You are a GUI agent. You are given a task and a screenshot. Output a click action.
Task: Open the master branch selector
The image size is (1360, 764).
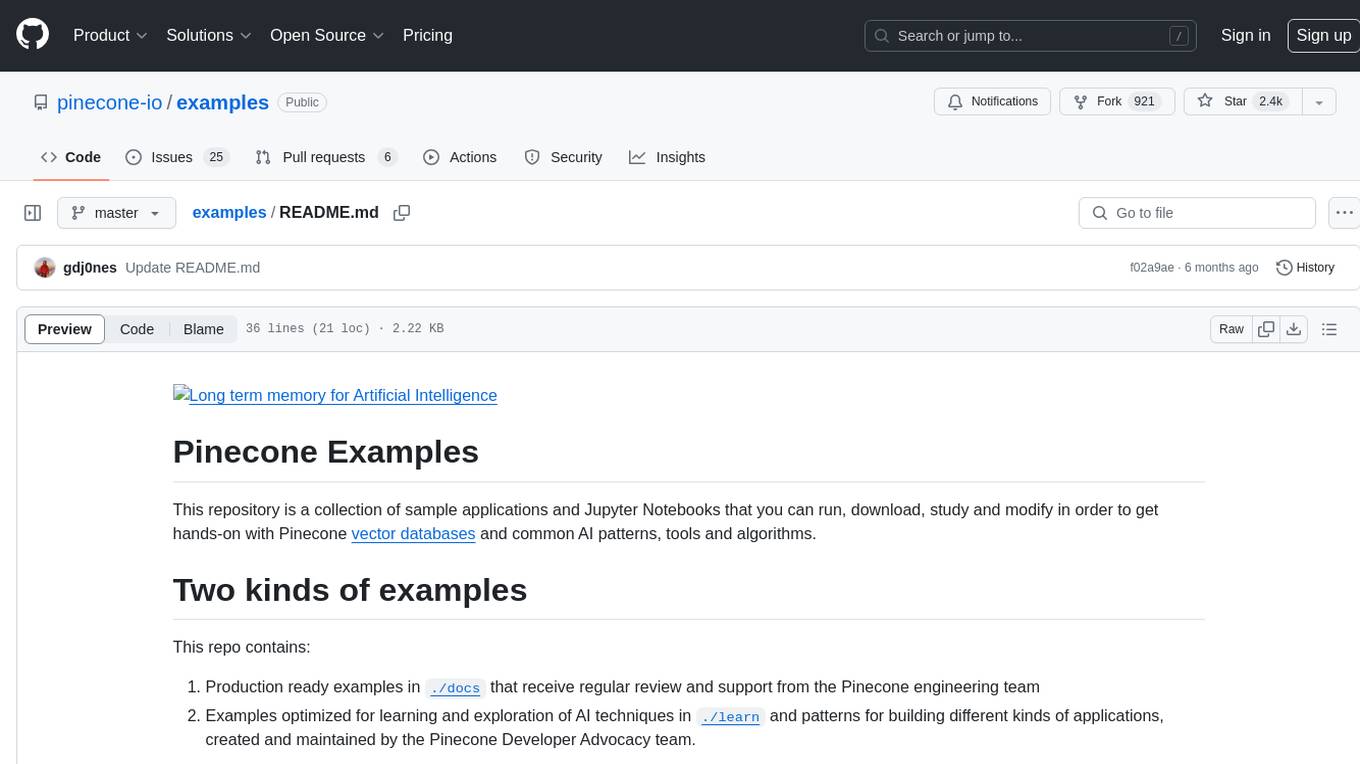click(x=117, y=213)
